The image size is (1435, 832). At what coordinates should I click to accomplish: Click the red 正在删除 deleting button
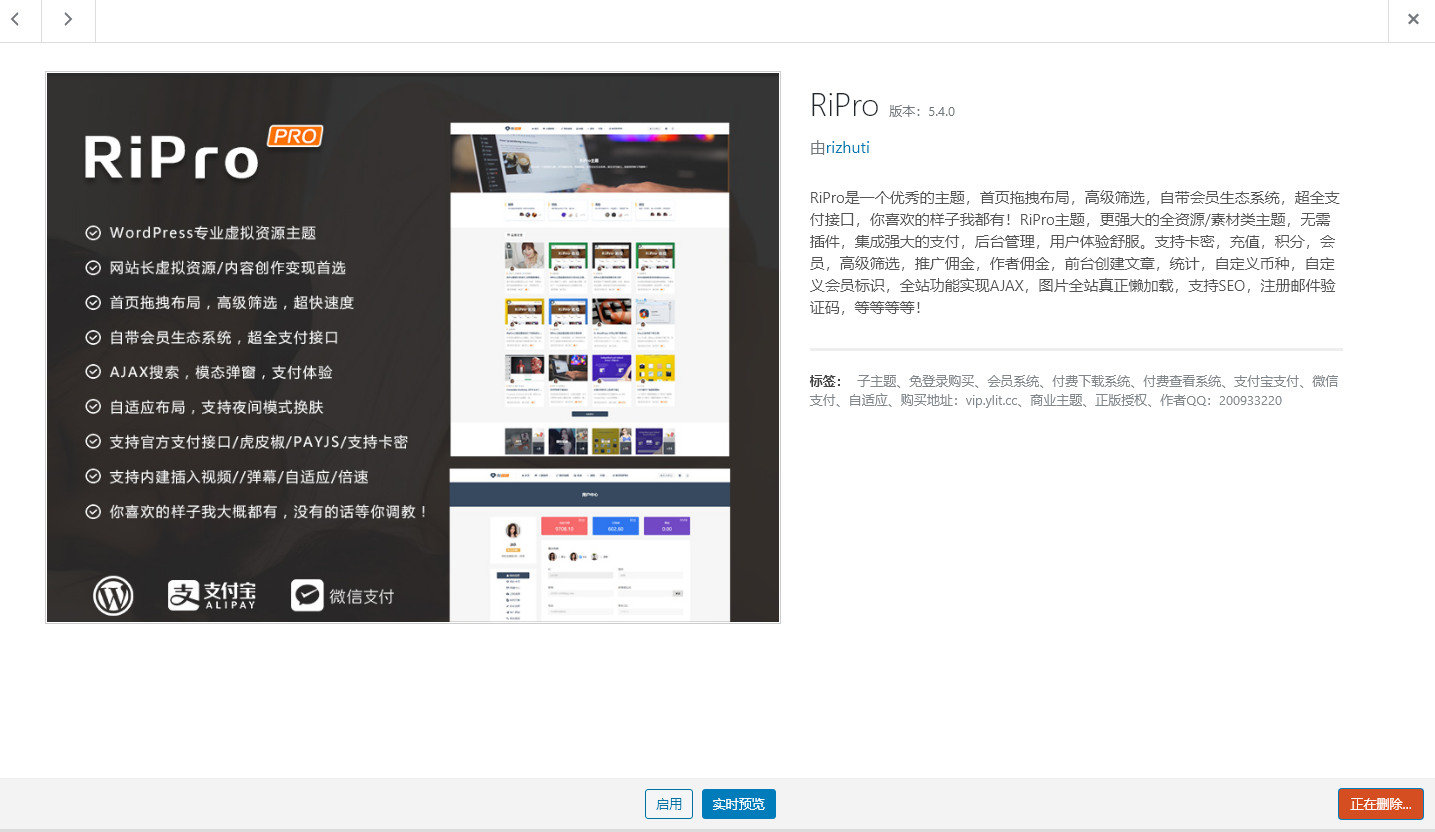[1380, 804]
